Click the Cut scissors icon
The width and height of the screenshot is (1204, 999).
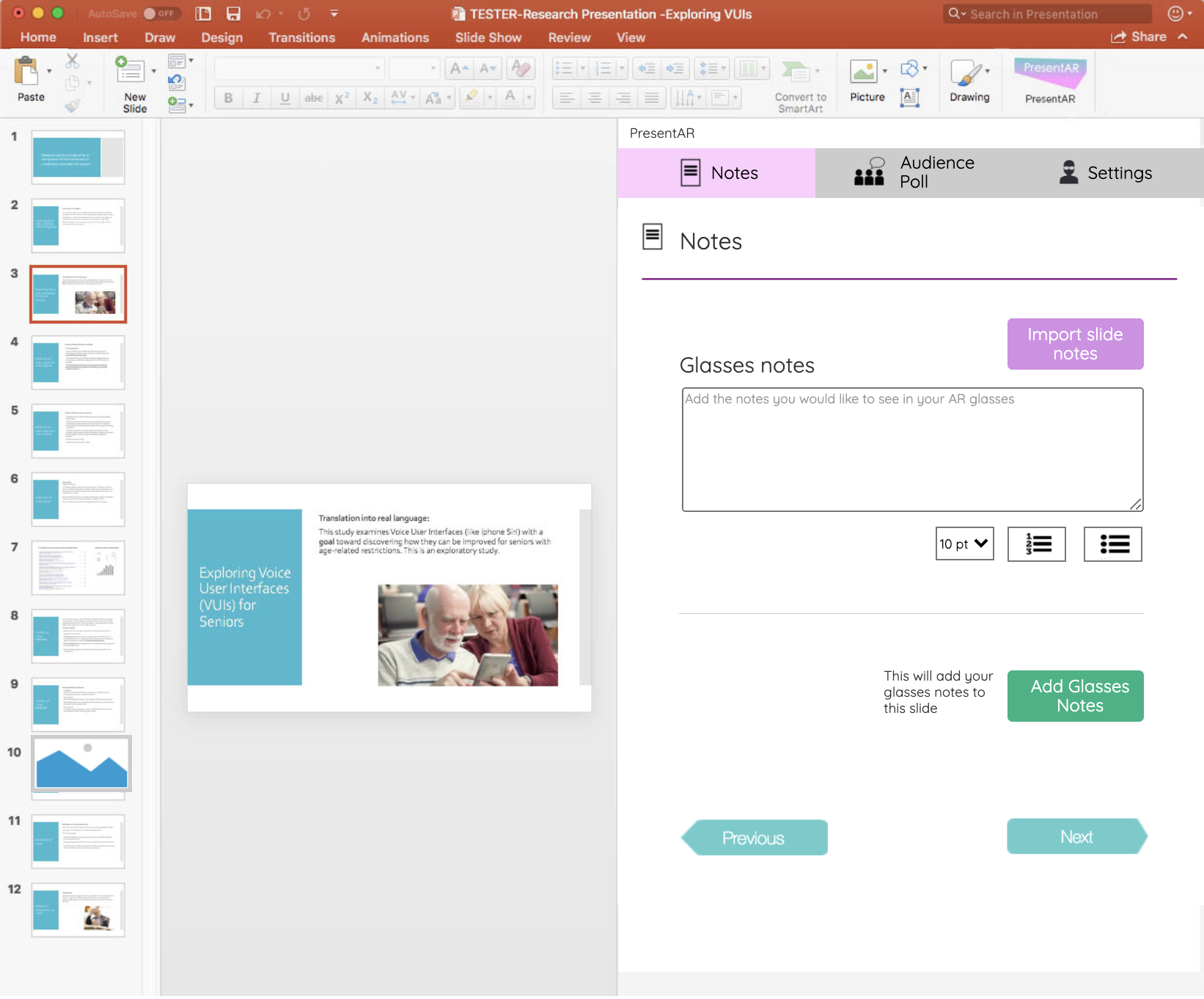pos(72,61)
